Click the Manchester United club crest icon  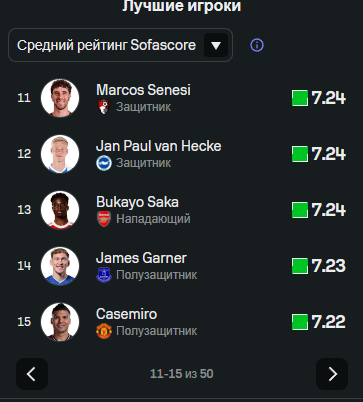[104, 331]
